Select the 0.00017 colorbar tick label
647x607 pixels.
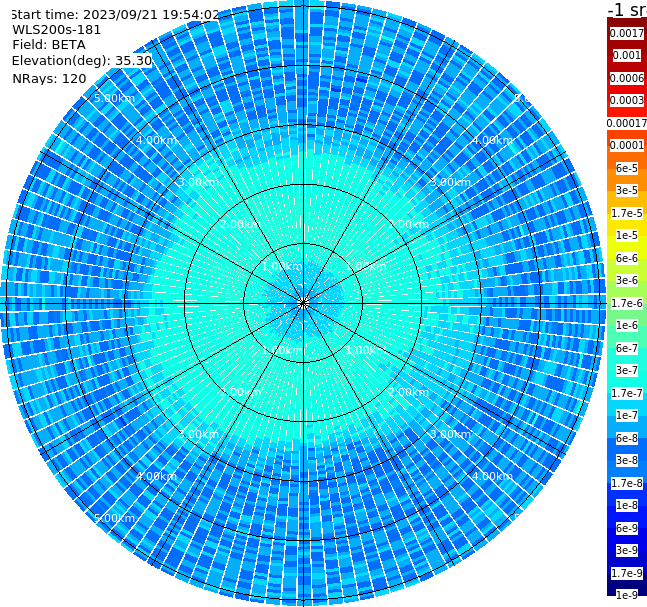click(627, 123)
